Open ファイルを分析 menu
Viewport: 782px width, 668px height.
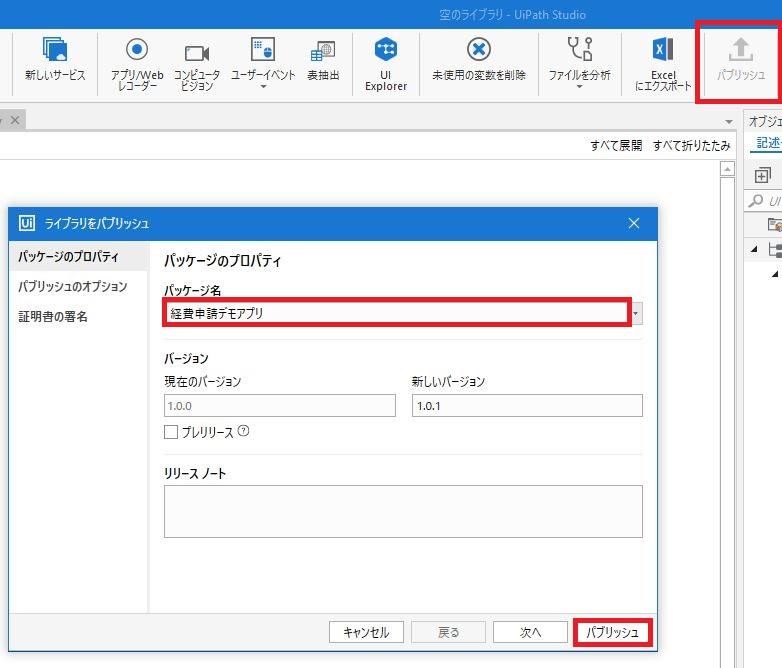click(x=580, y=64)
